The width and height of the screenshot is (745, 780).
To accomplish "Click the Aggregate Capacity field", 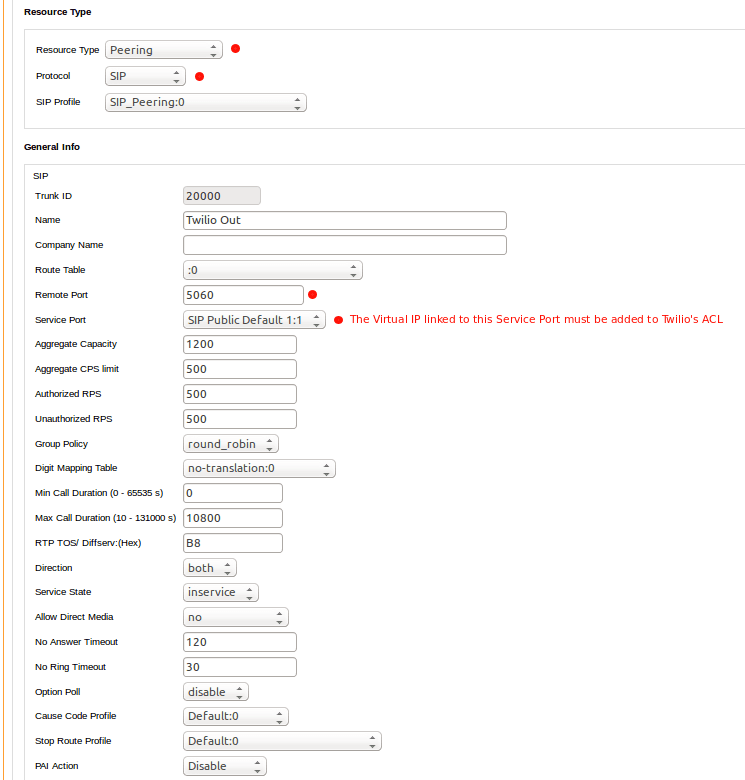I will [x=240, y=344].
